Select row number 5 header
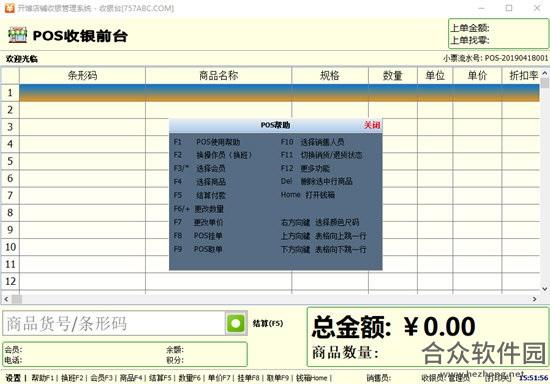Viewport: 550px width, 384px height. point(10,161)
